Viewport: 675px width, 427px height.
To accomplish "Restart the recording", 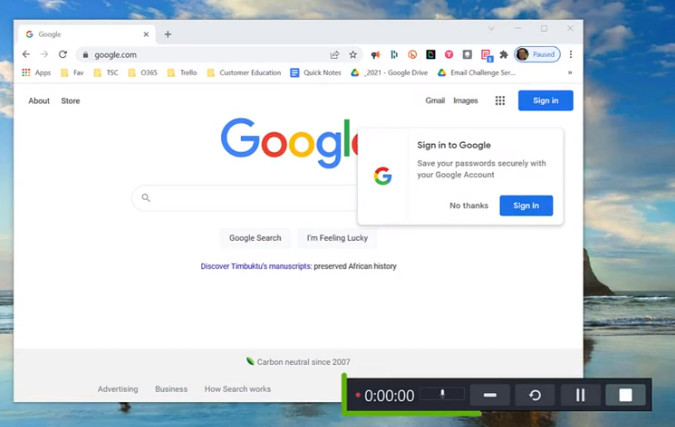I will pos(535,395).
